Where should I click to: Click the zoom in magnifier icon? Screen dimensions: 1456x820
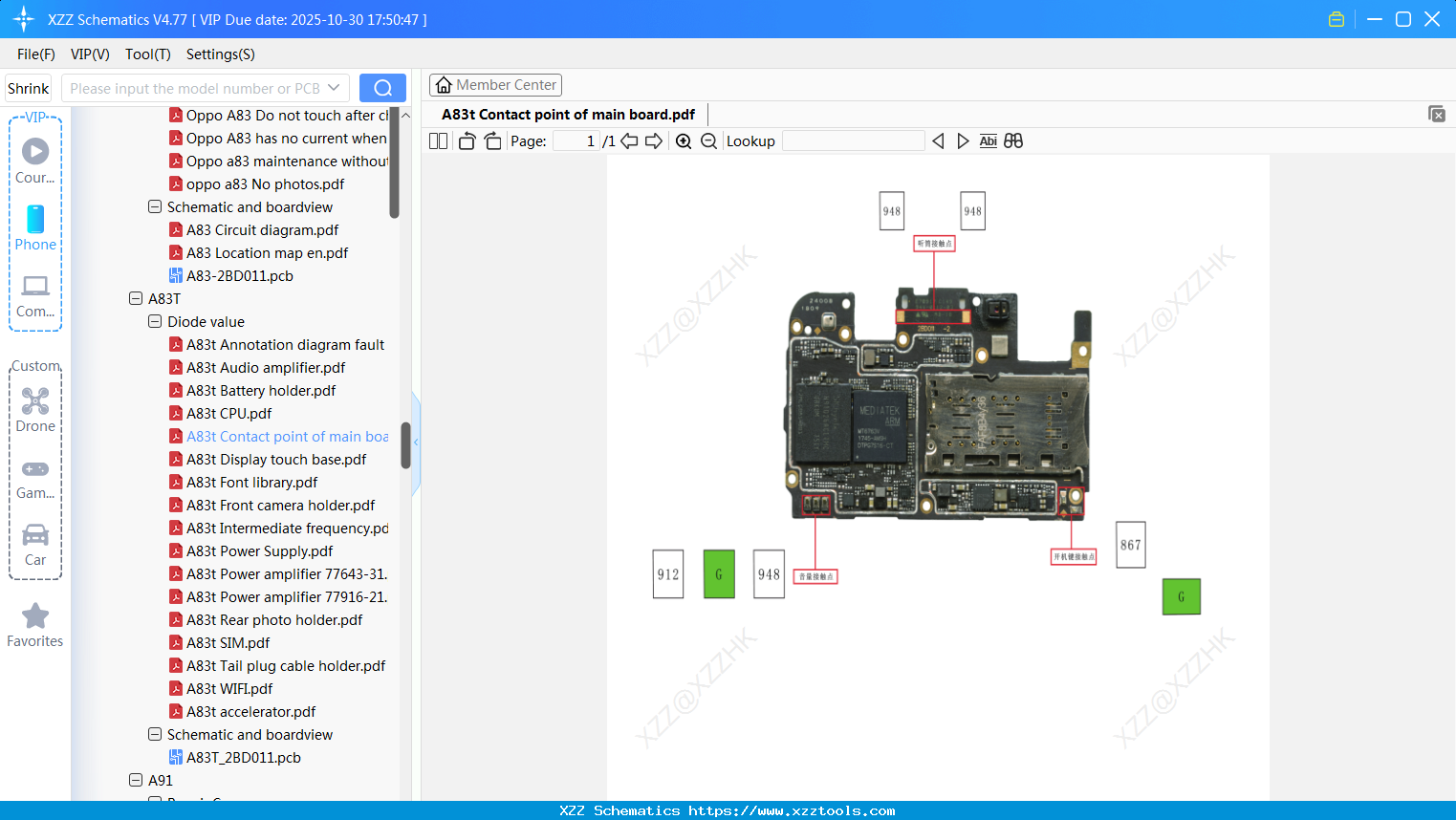tap(684, 141)
